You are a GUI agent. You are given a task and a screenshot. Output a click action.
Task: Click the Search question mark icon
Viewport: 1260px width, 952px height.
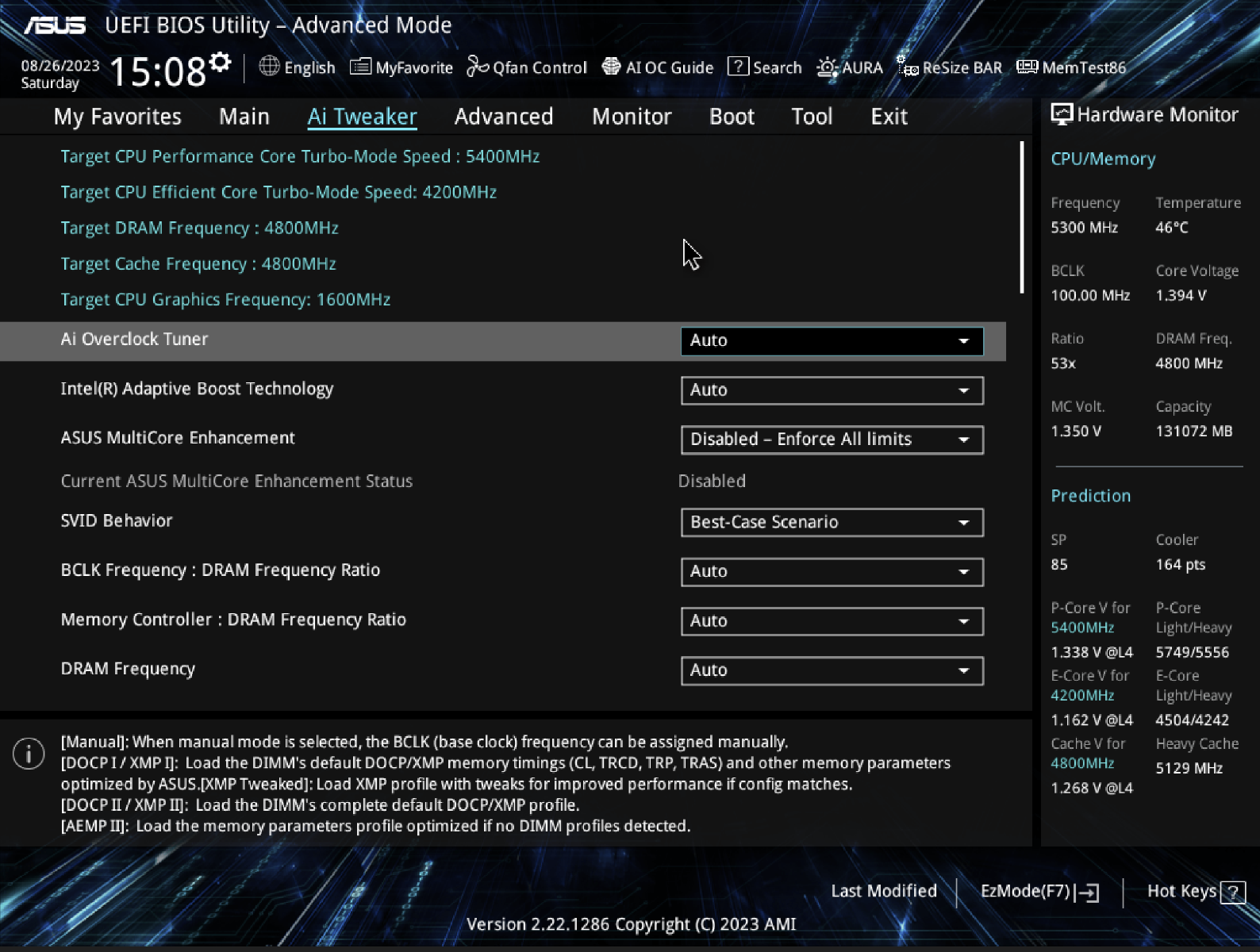tap(738, 67)
